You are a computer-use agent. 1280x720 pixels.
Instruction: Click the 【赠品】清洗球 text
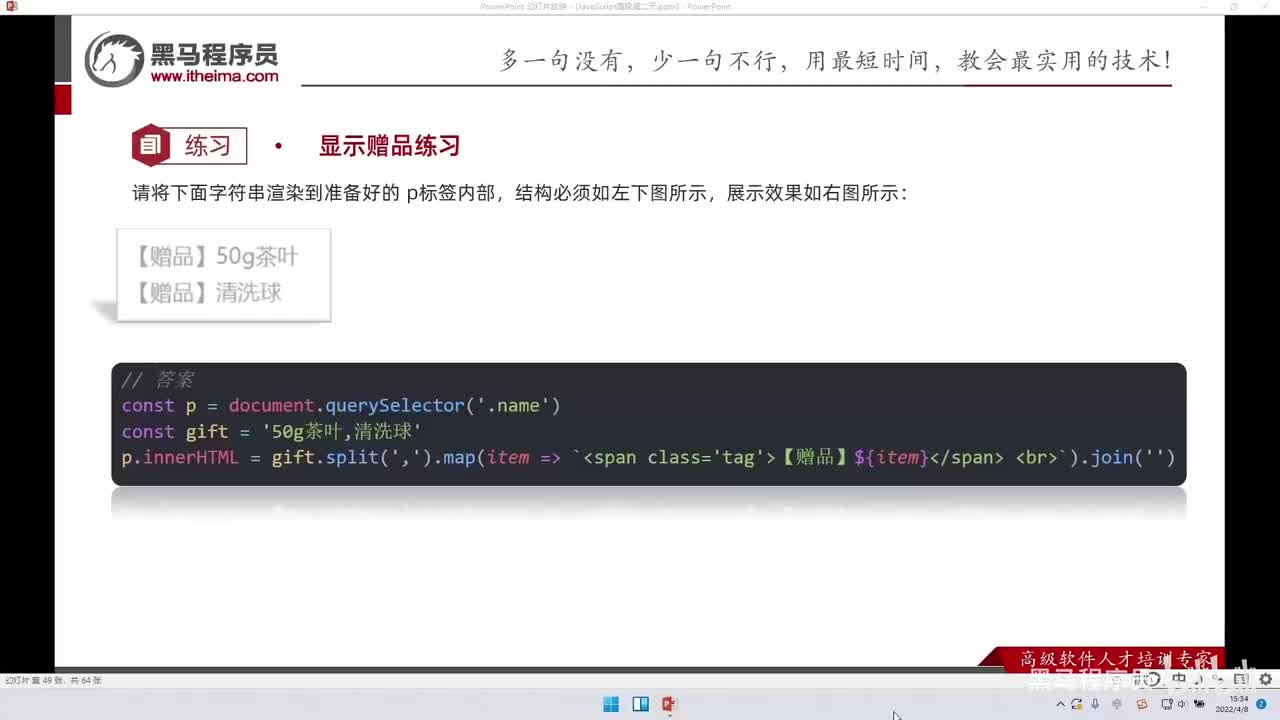[x=208, y=293]
